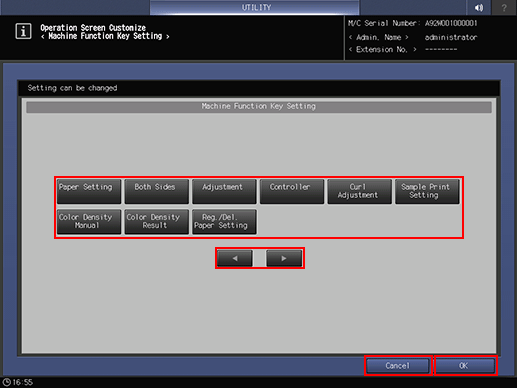Click the speaker volume icon
The height and width of the screenshot is (388, 517).
coord(479,7)
